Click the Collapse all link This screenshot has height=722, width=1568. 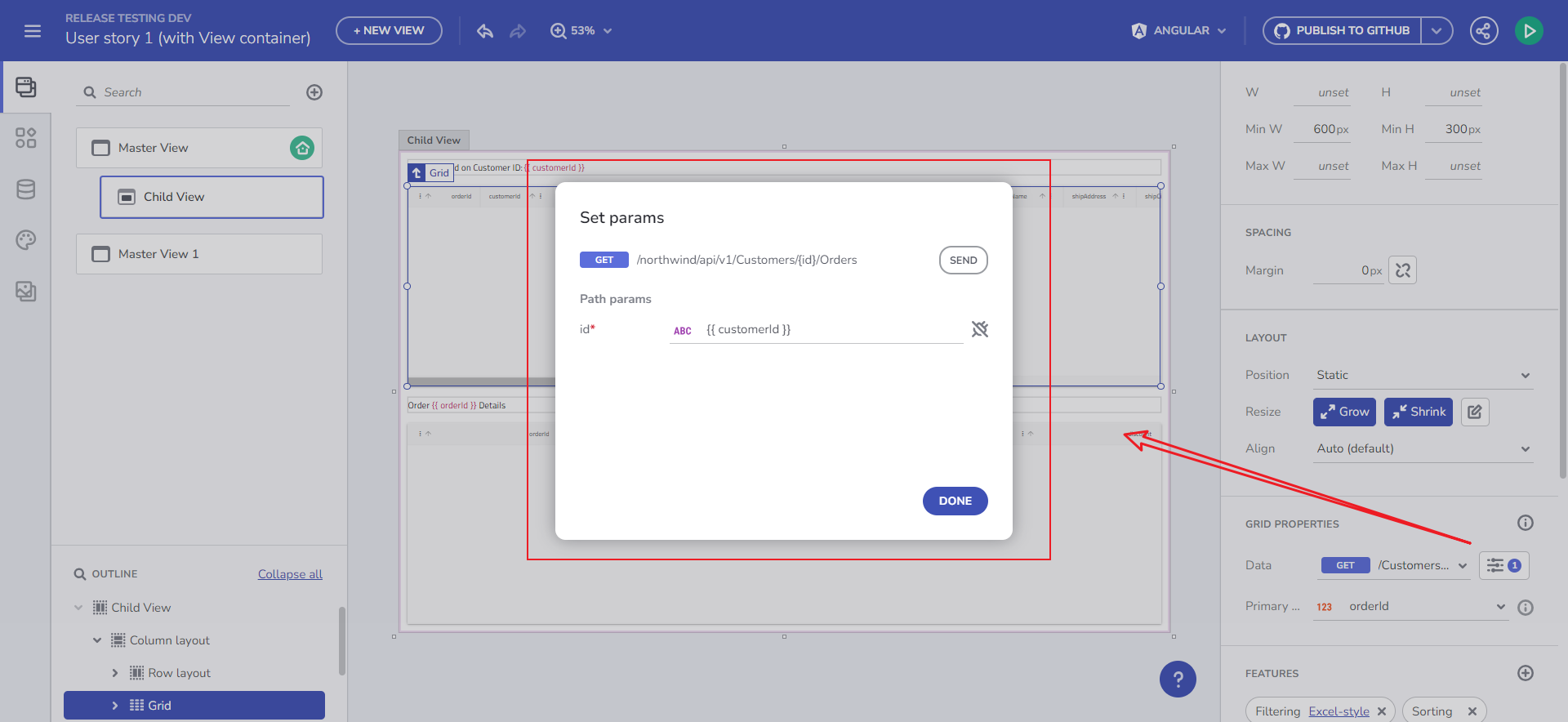coord(290,574)
